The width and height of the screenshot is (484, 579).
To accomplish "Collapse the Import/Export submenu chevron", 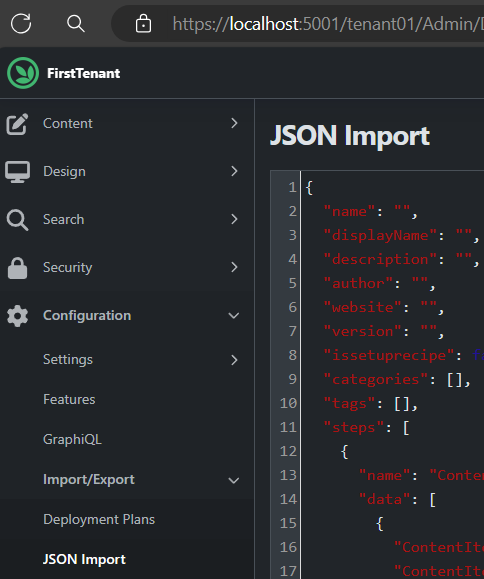I will 234,480.
